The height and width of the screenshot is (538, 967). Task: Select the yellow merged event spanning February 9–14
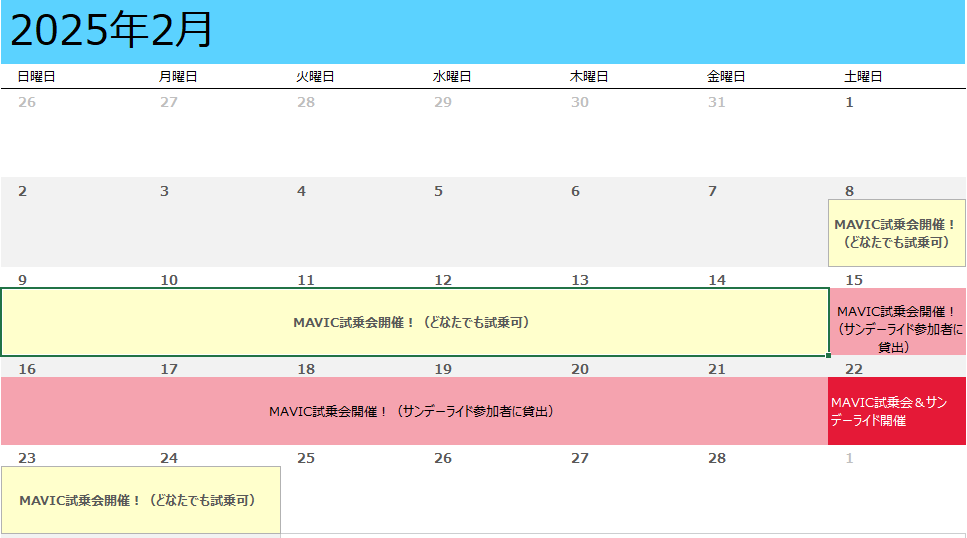pyautogui.click(x=412, y=322)
